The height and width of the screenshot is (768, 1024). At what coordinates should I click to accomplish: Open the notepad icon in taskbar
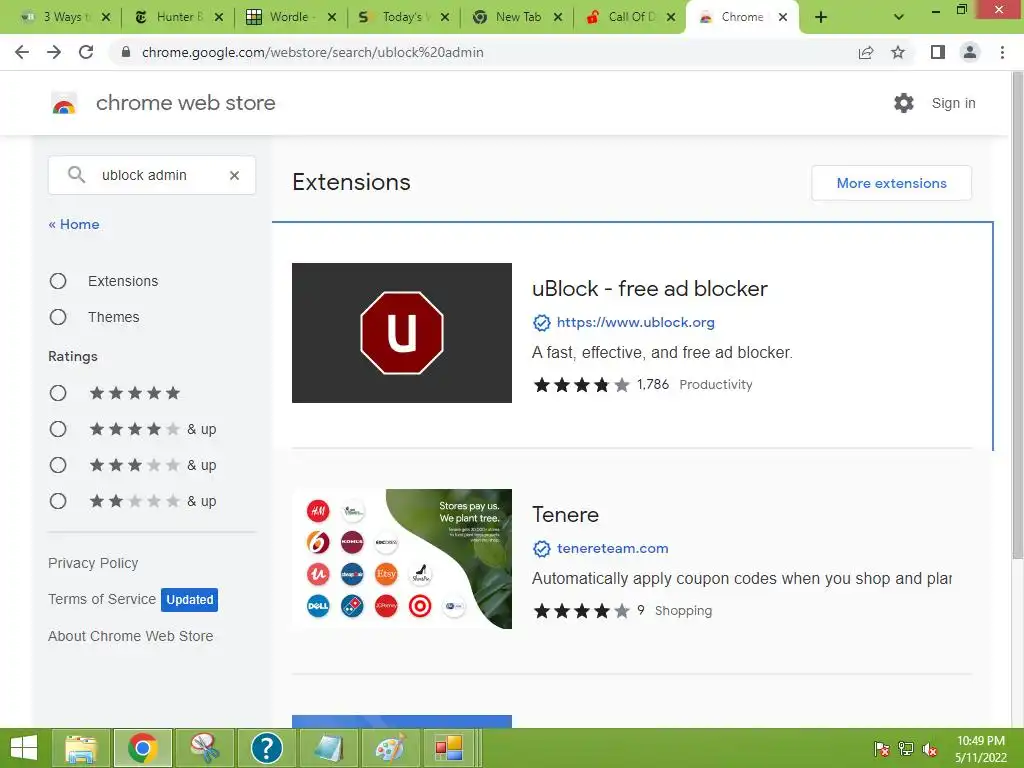328,748
